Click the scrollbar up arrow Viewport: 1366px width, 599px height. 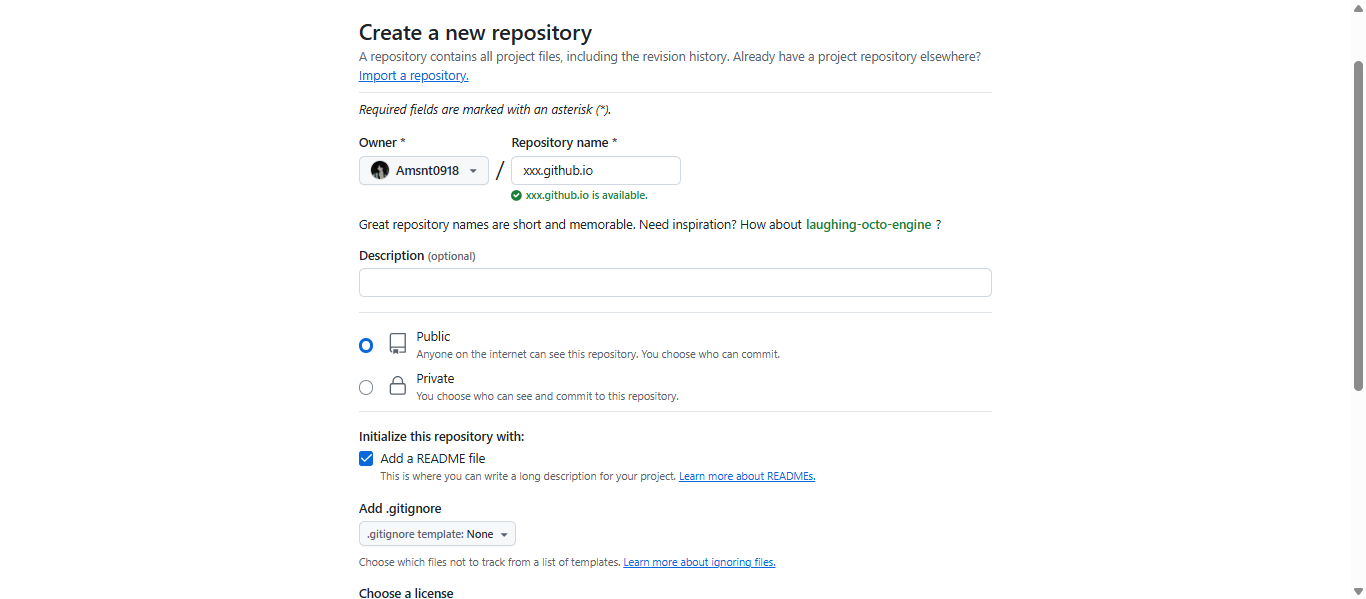point(1358,7)
